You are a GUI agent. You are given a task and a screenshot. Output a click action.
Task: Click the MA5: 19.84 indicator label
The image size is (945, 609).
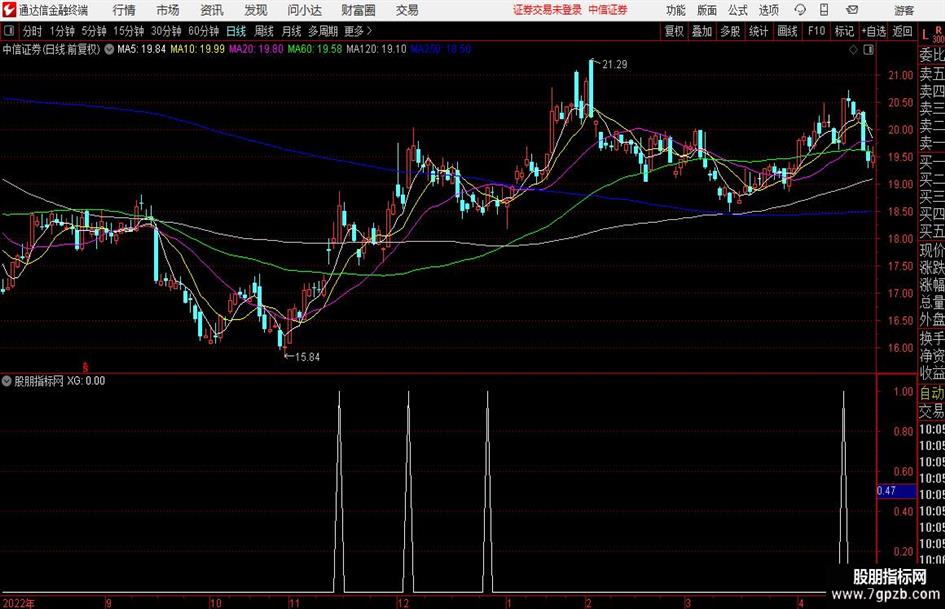pos(142,49)
